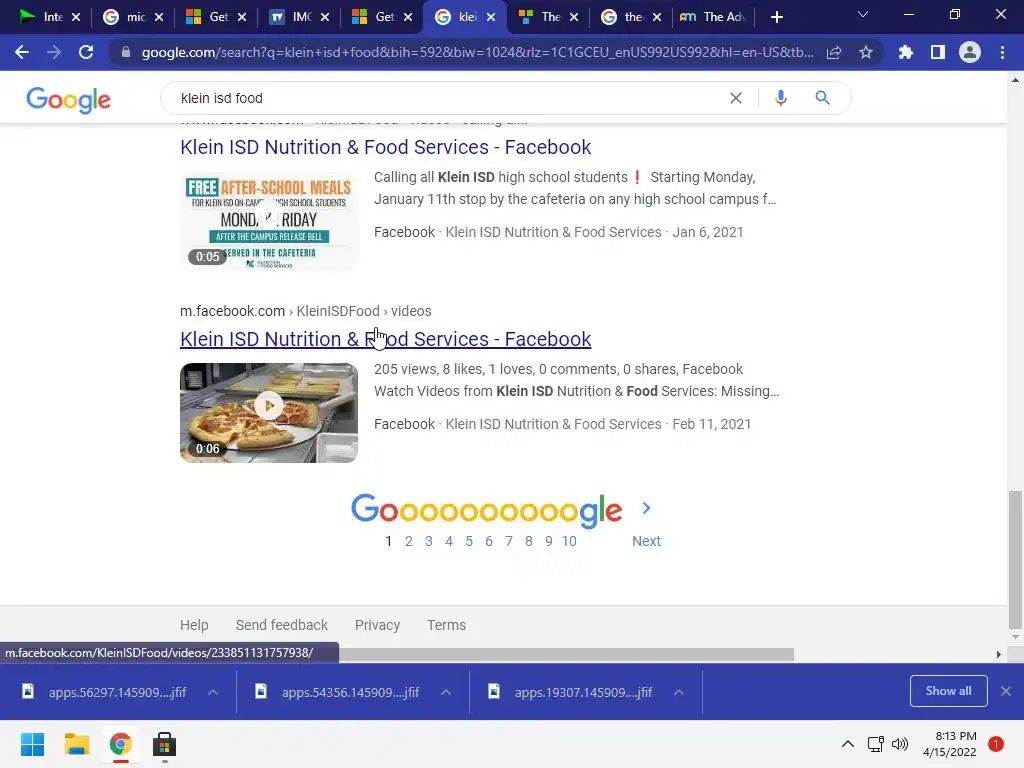Viewport: 1024px width, 768px height.
Task: Open second Klein ISD Nutrition Facebook result
Action: point(385,339)
